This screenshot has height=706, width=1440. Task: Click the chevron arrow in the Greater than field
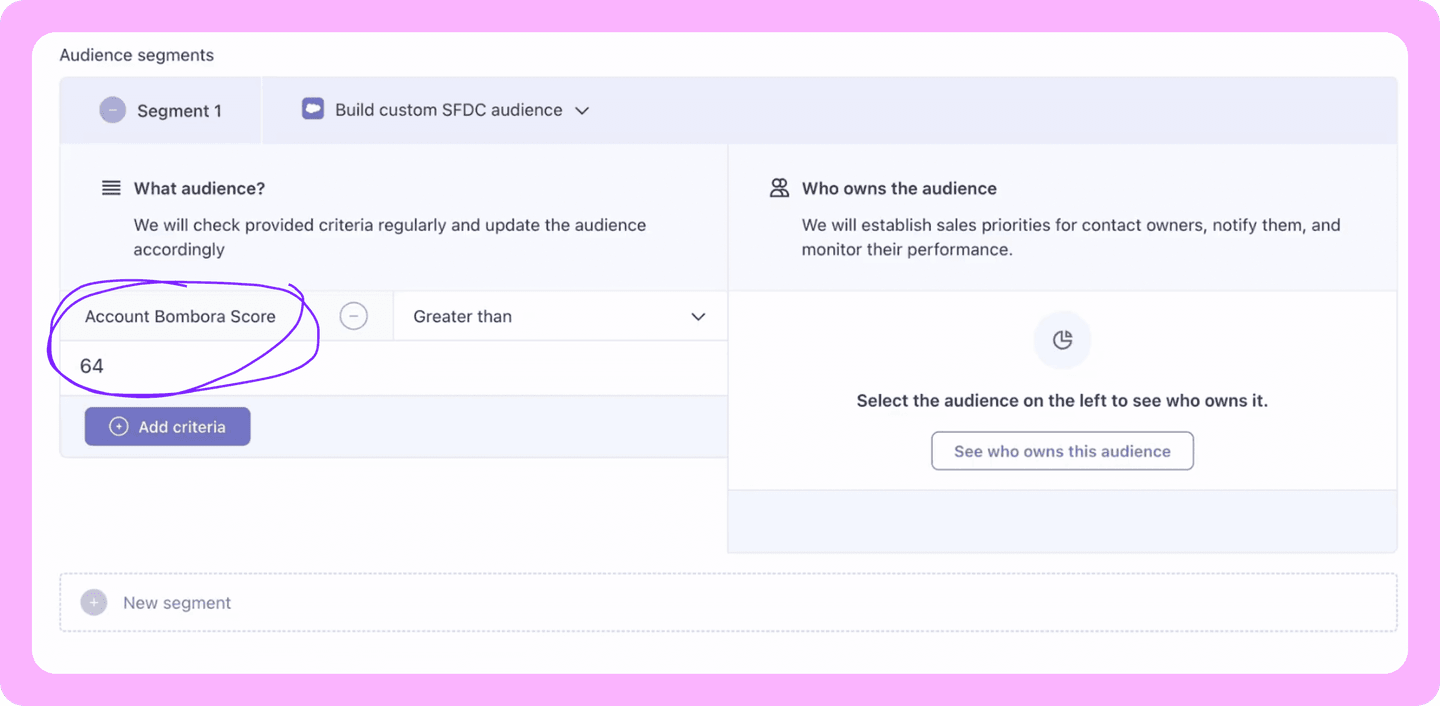698,317
